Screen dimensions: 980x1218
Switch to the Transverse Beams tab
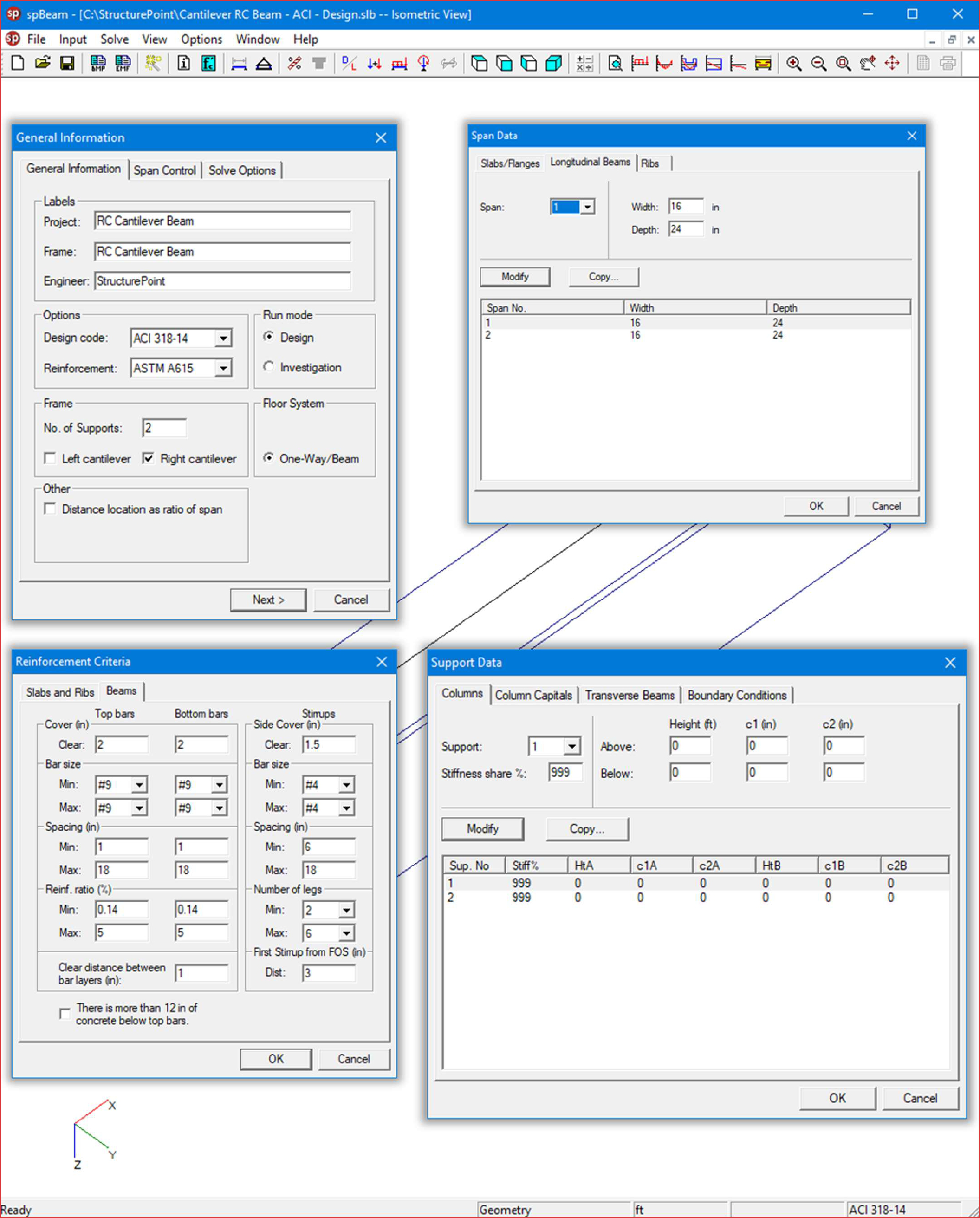click(x=629, y=695)
